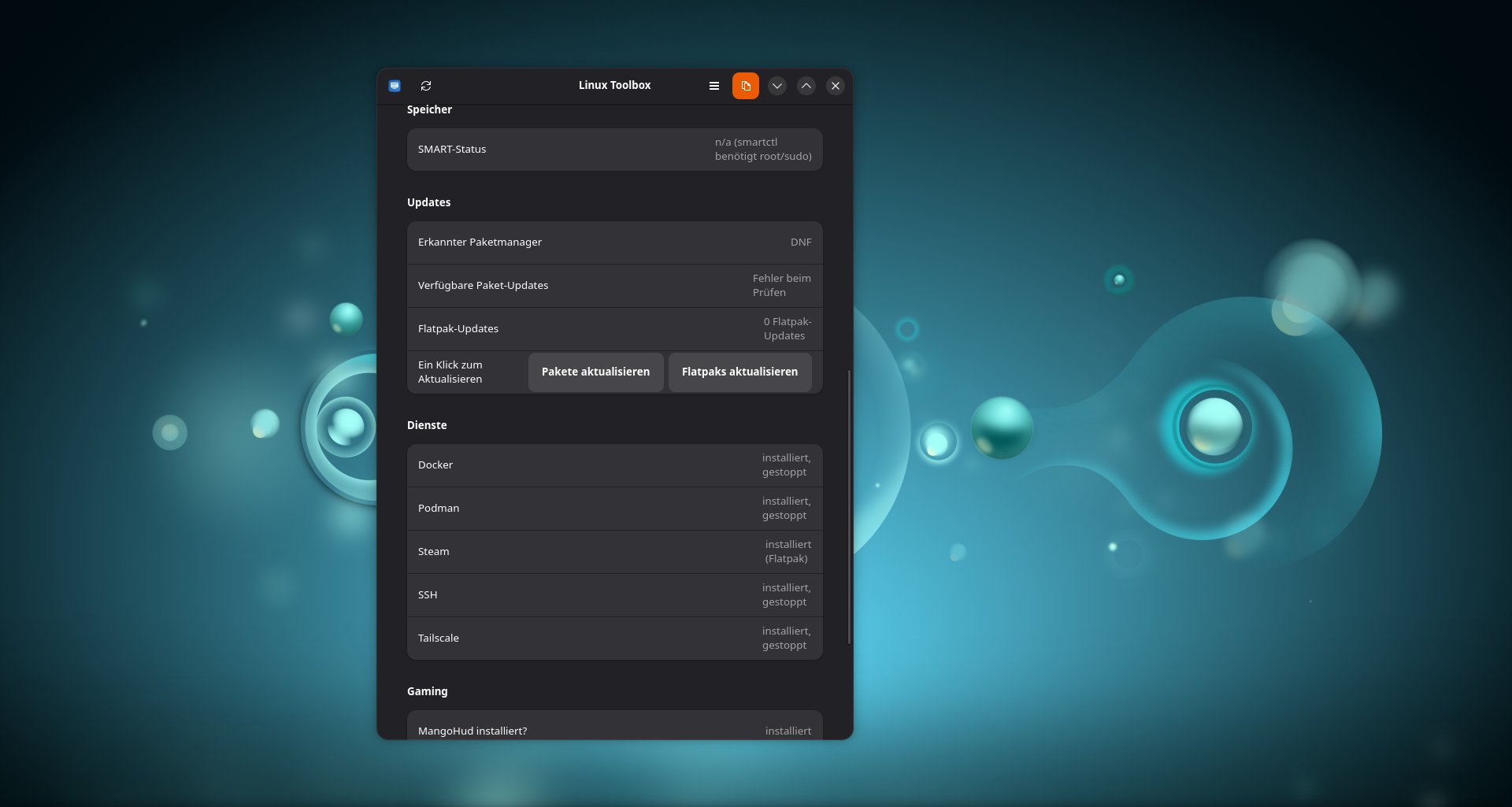Click the Updates section heading

pos(429,202)
